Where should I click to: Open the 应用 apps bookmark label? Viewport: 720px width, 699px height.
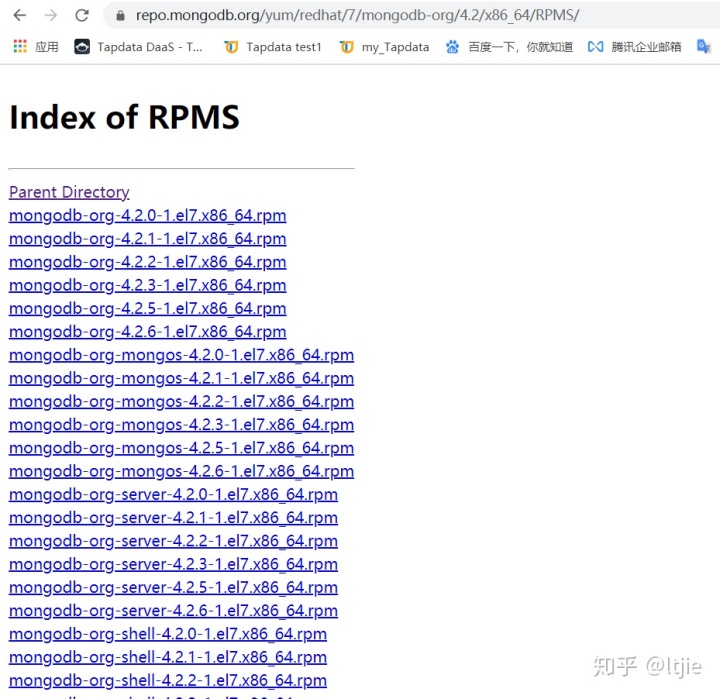(x=46, y=47)
